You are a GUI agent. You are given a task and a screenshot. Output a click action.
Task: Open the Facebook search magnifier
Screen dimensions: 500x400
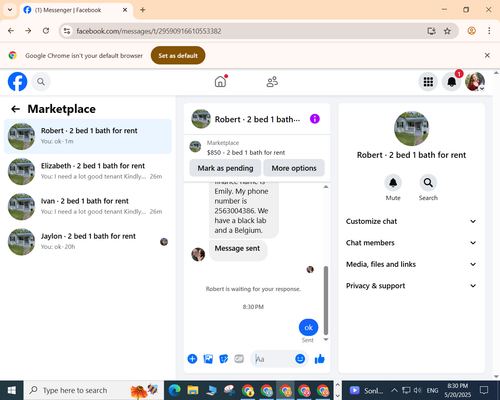(41, 82)
